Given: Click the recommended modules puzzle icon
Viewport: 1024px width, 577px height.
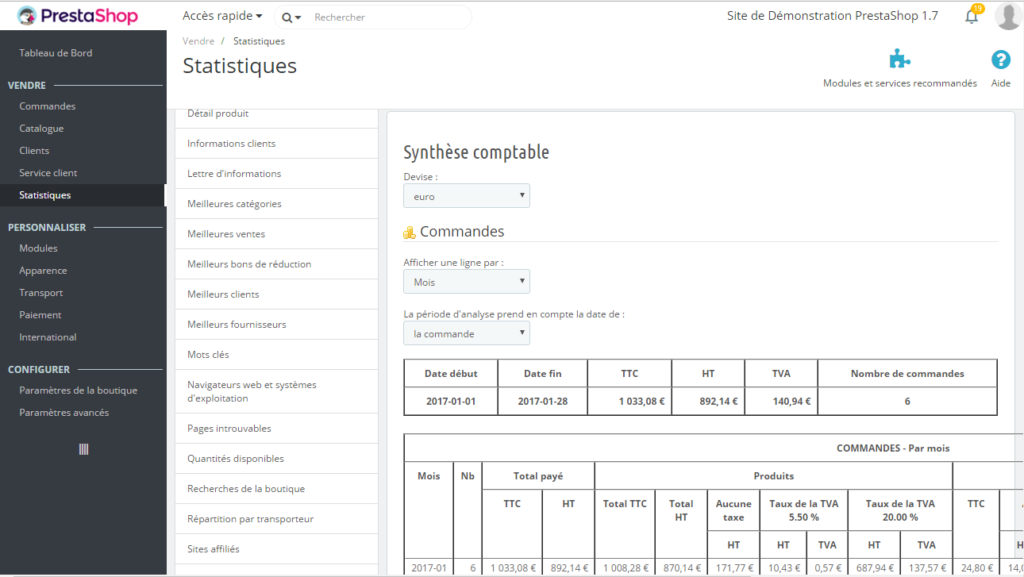Looking at the screenshot, I should (899, 59).
